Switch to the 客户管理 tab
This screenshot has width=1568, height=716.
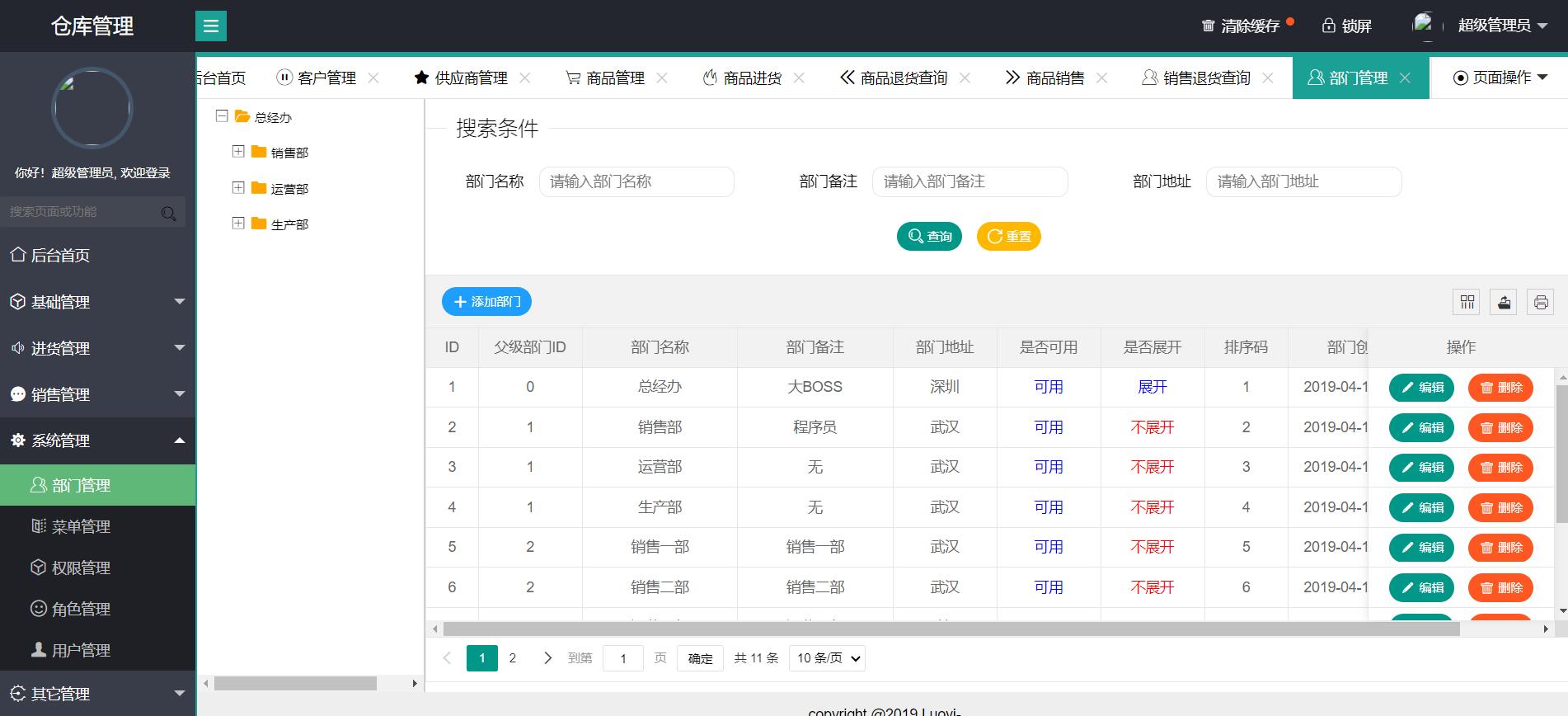pyautogui.click(x=317, y=78)
